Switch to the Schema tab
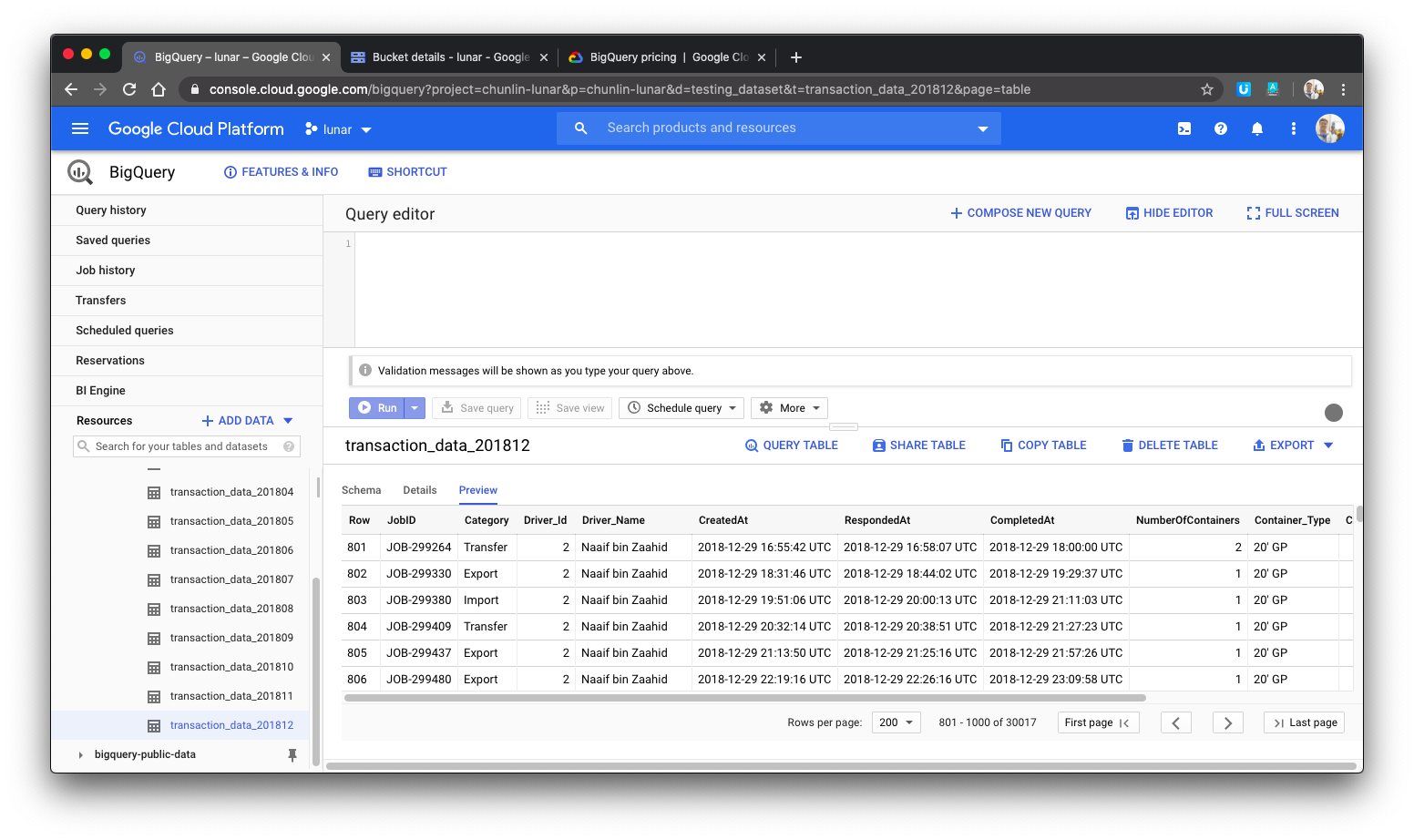Viewport: 1414px width, 840px height. point(361,490)
